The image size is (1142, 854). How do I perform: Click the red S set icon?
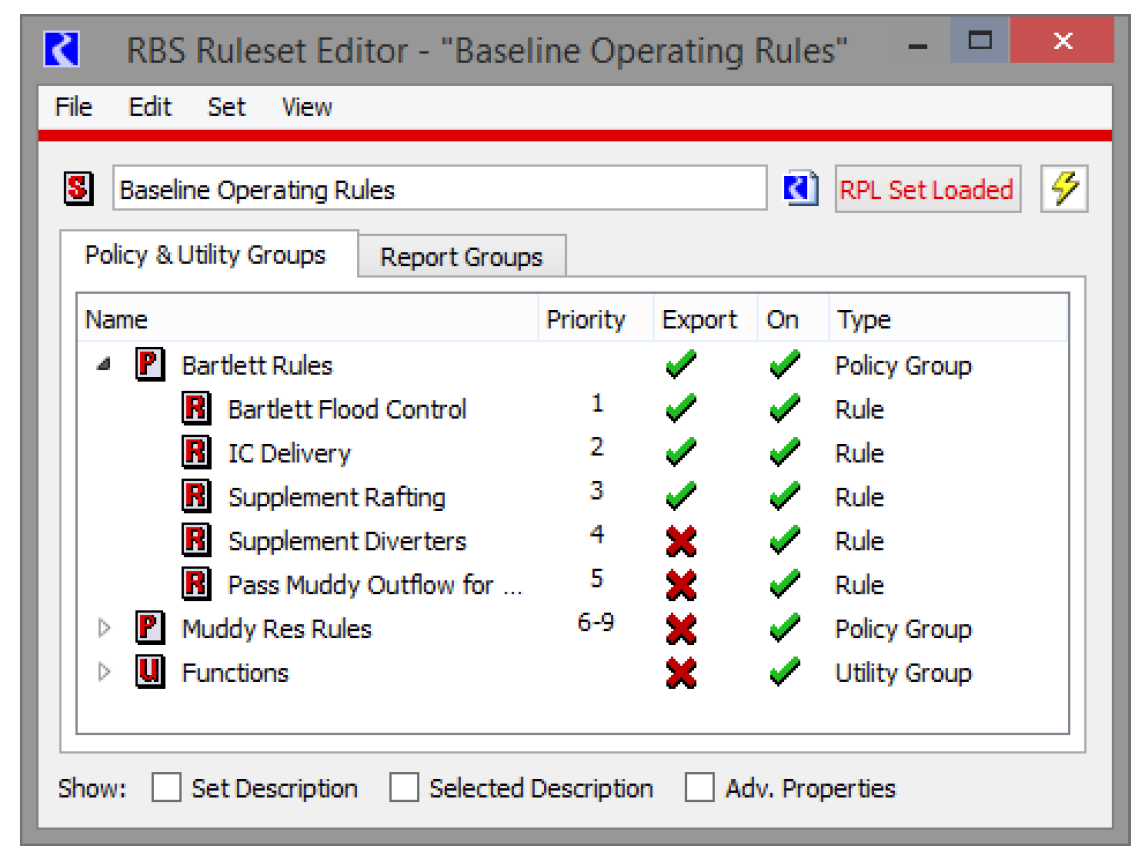tap(79, 189)
